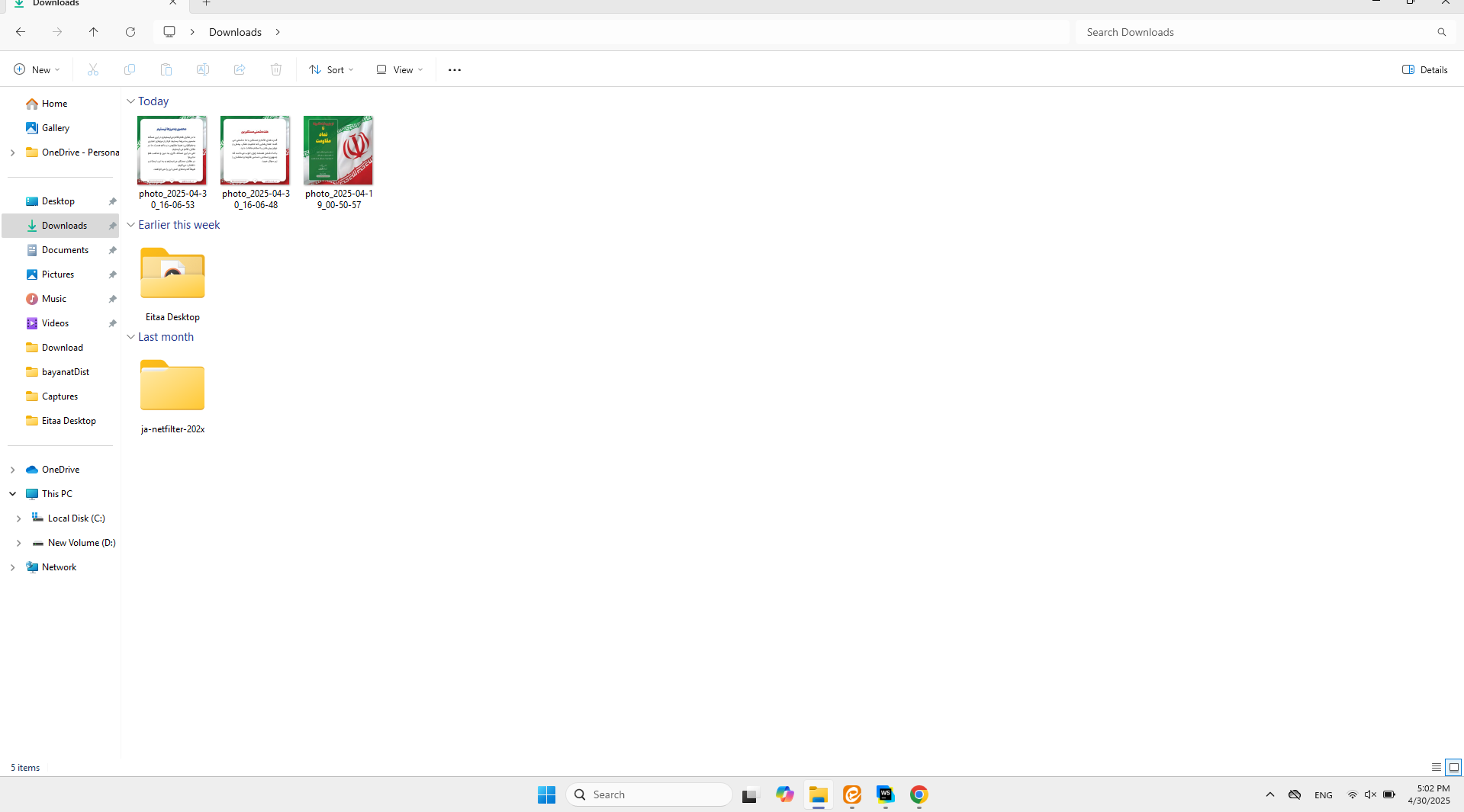The width and height of the screenshot is (1464, 812).
Task: Open Chrome from the taskbar
Action: 919,794
